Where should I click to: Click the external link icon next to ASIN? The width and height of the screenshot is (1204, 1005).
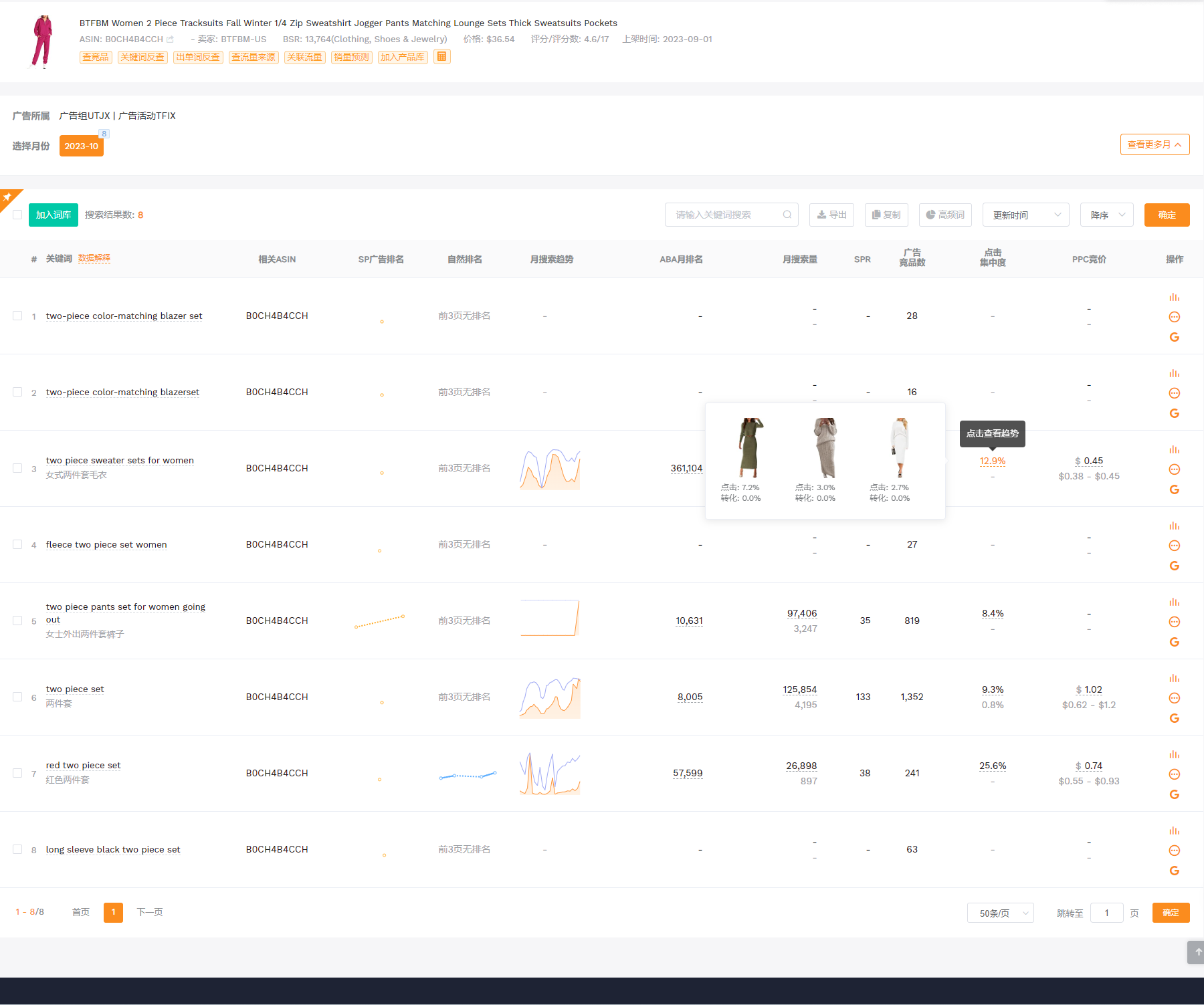[170, 39]
